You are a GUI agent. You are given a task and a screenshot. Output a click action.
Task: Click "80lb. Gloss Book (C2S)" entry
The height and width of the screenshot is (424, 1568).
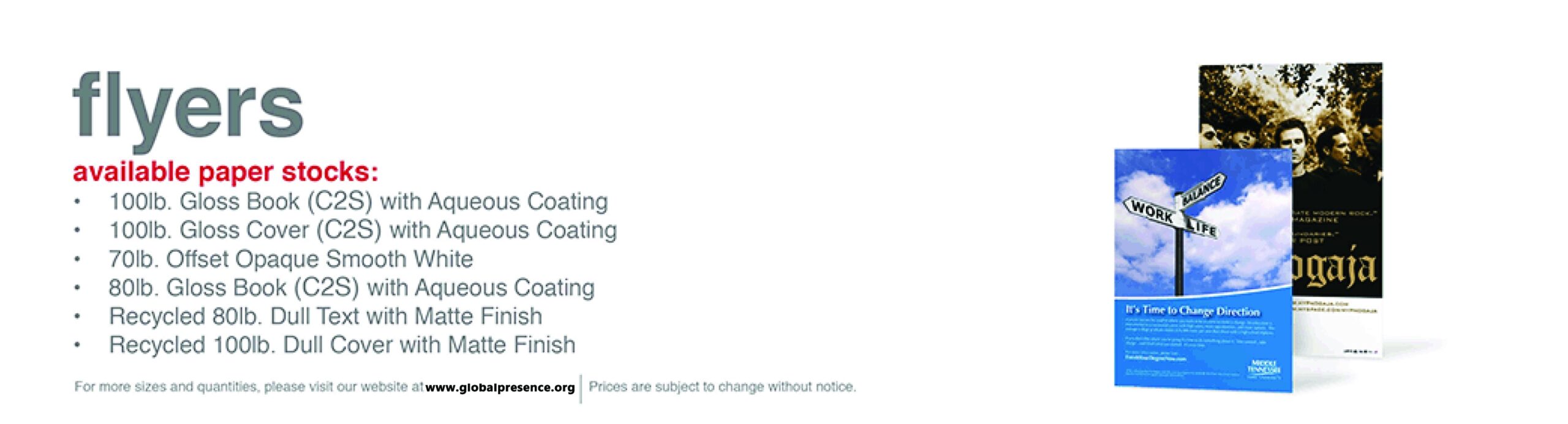[x=352, y=287]
